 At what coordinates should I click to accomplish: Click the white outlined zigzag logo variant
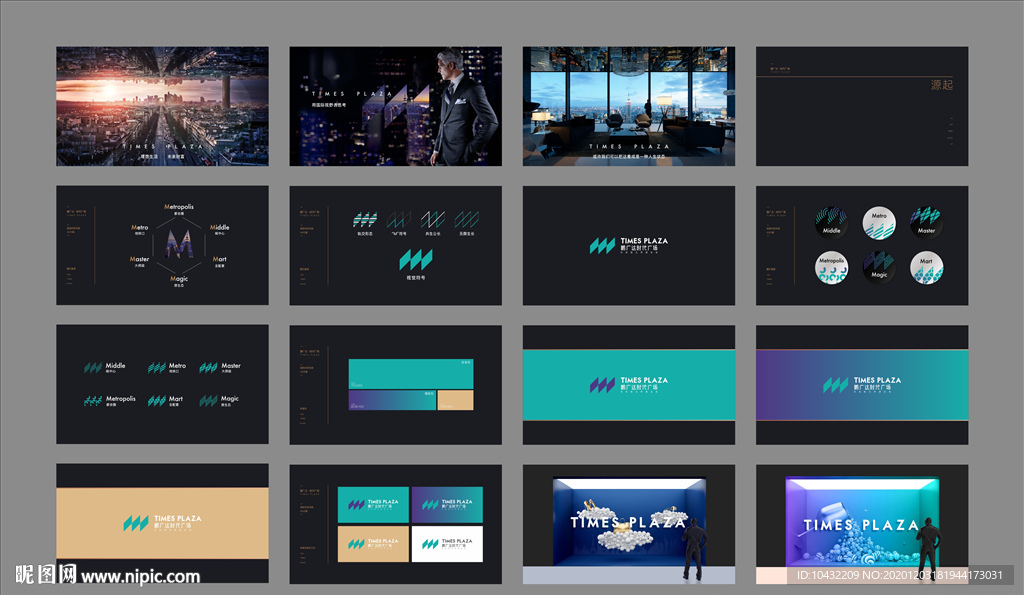tap(433, 219)
